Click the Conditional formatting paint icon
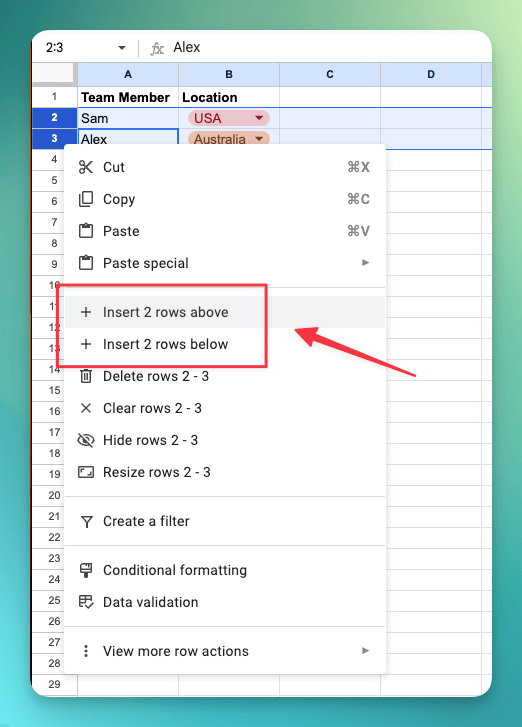The height and width of the screenshot is (727, 522). (x=86, y=570)
